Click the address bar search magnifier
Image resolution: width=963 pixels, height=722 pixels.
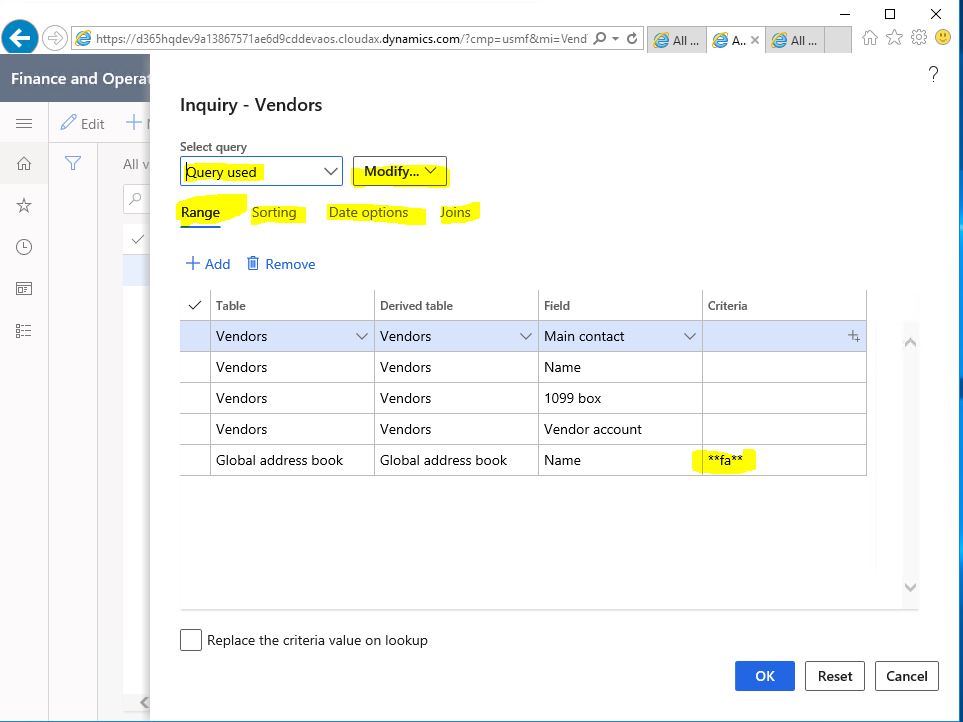(599, 39)
